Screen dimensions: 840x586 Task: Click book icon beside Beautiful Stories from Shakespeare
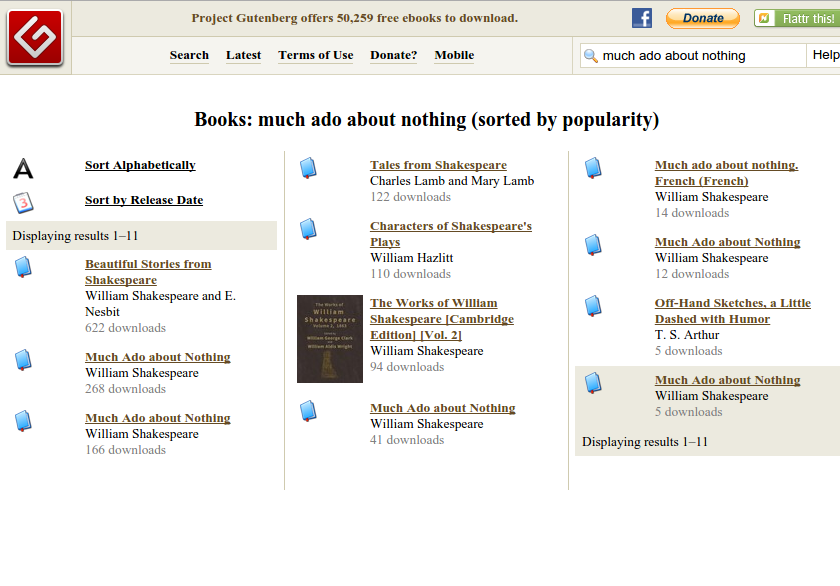pyautogui.click(x=23, y=267)
